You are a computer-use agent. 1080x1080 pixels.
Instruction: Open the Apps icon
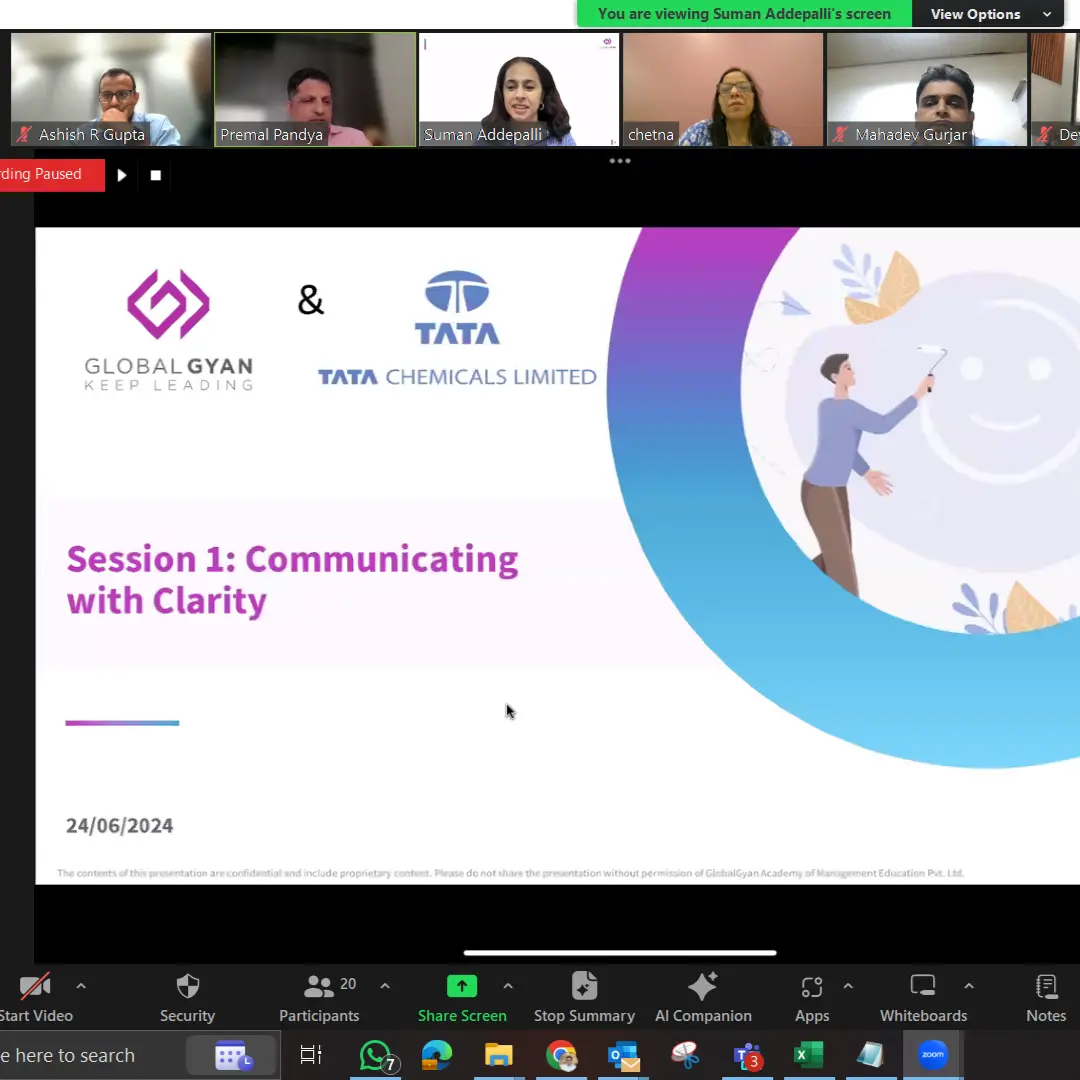click(812, 987)
